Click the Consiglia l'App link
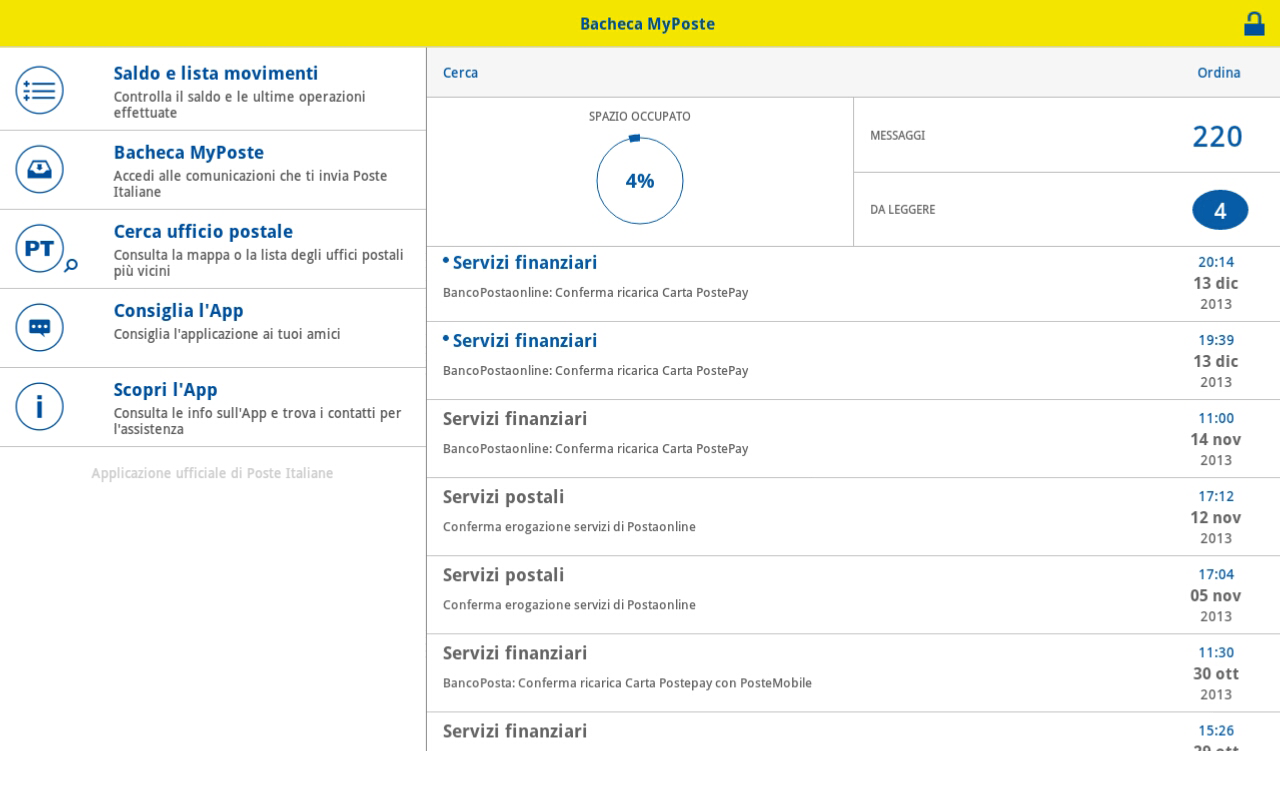1280x800 pixels. [x=179, y=310]
